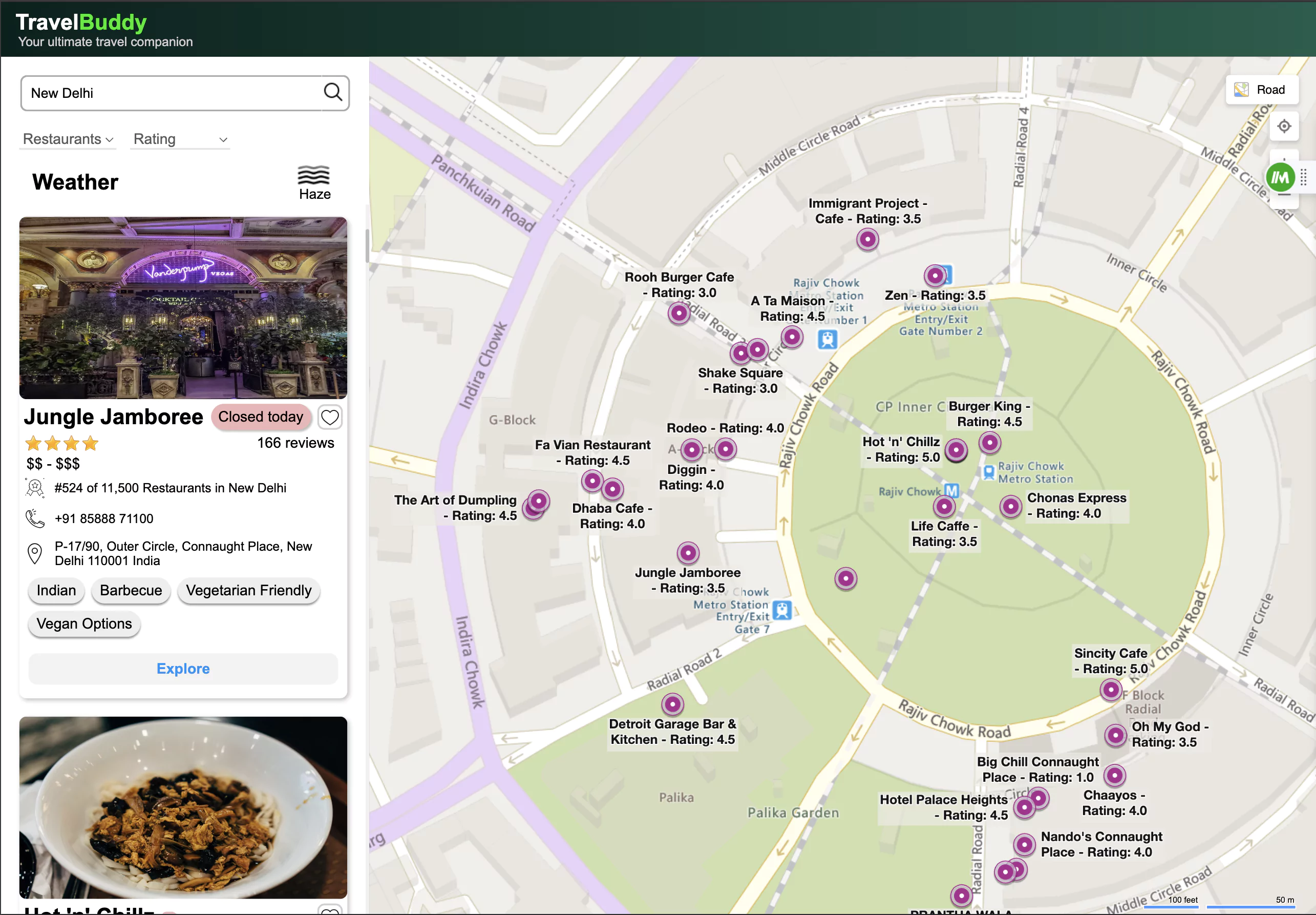
Task: Click the Immigrant Project Cafe map marker
Action: tap(867, 239)
